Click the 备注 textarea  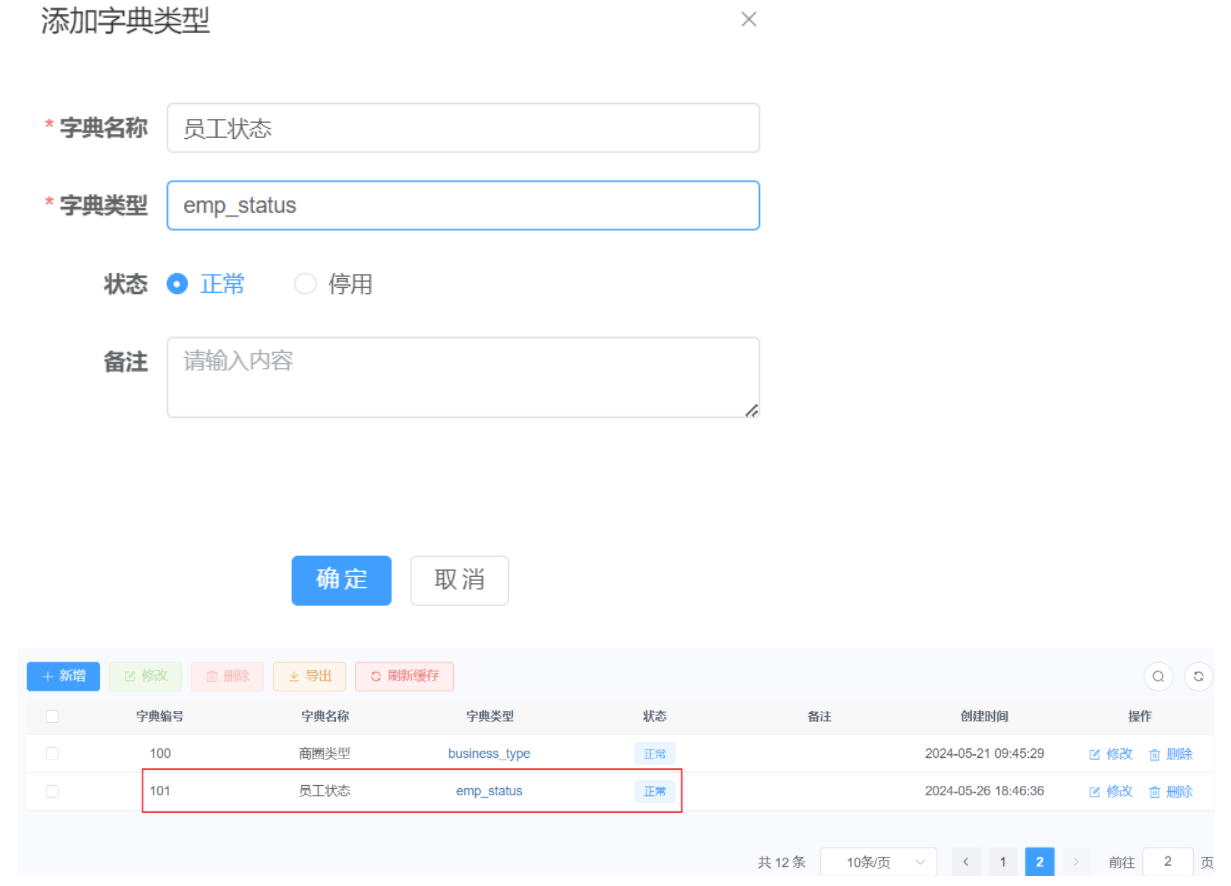click(463, 377)
